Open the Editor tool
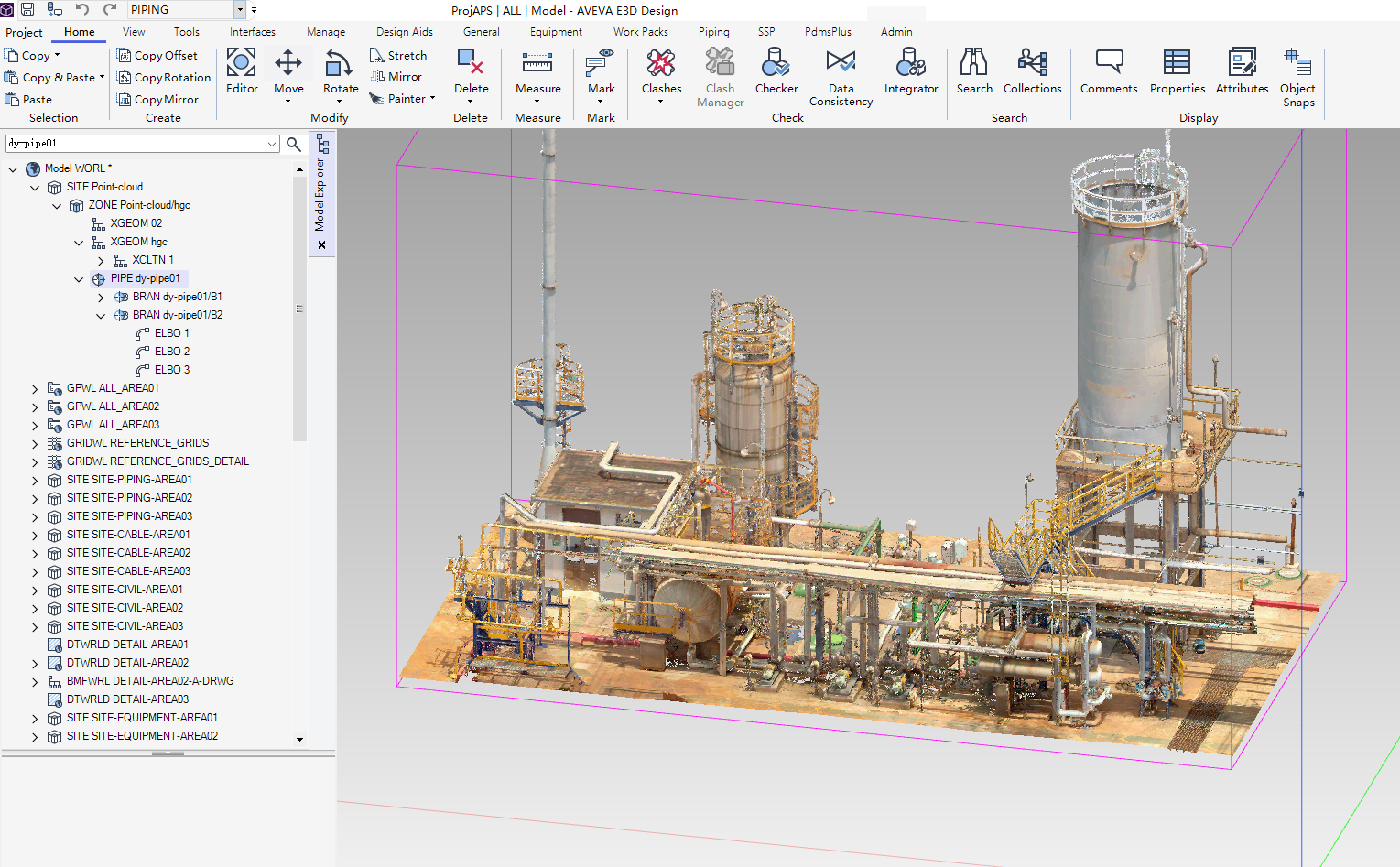The width and height of the screenshot is (1400, 867). coord(242,71)
